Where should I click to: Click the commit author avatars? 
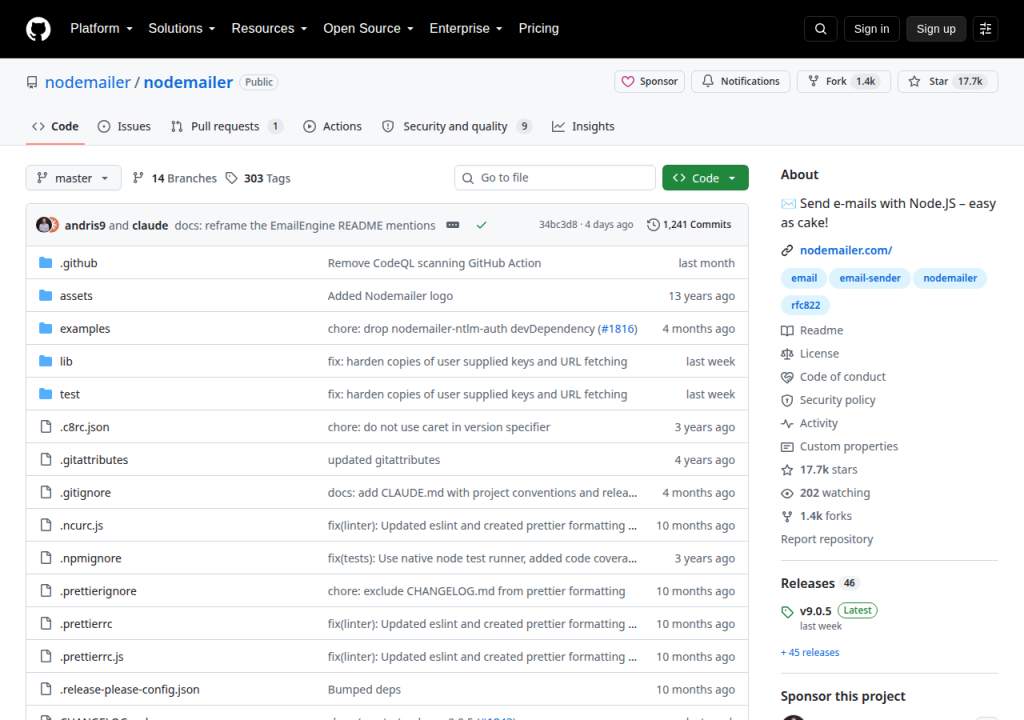(48, 225)
